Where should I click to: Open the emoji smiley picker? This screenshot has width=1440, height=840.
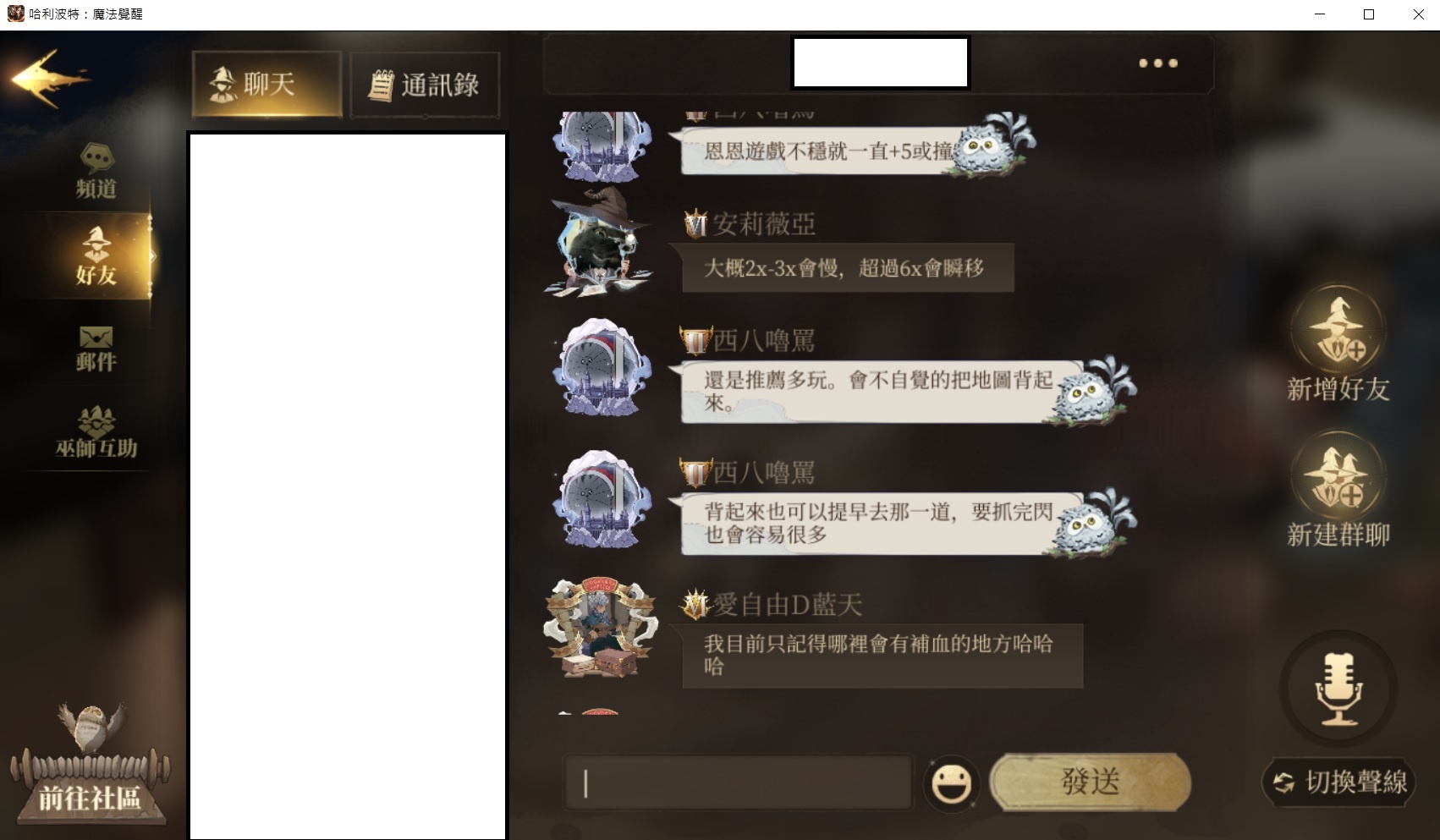point(951,783)
